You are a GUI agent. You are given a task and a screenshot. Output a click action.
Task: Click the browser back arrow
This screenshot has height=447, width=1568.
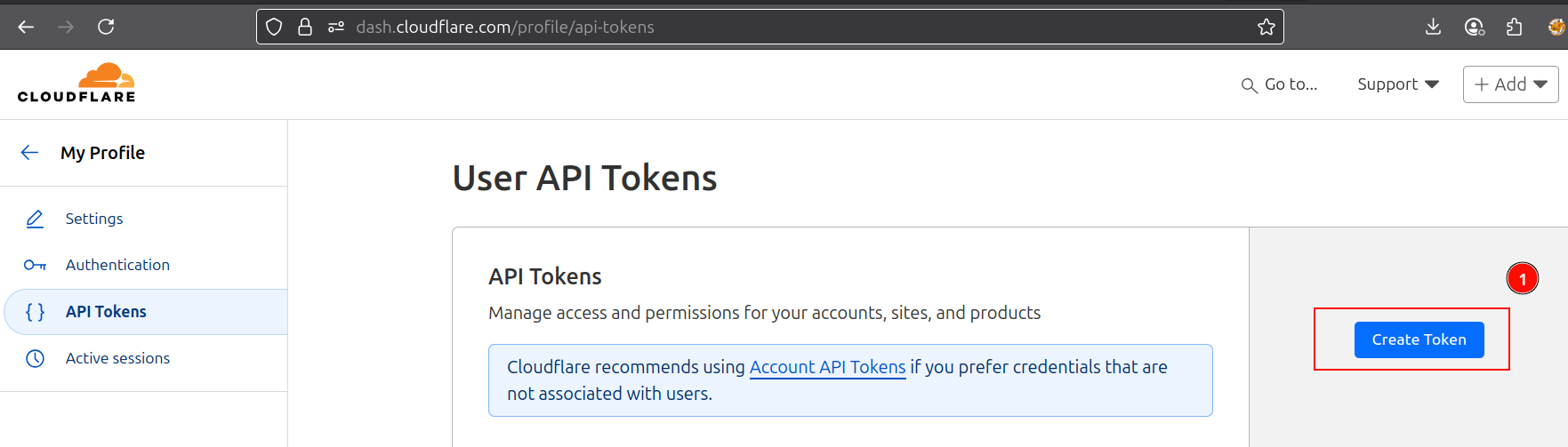pos(26,27)
